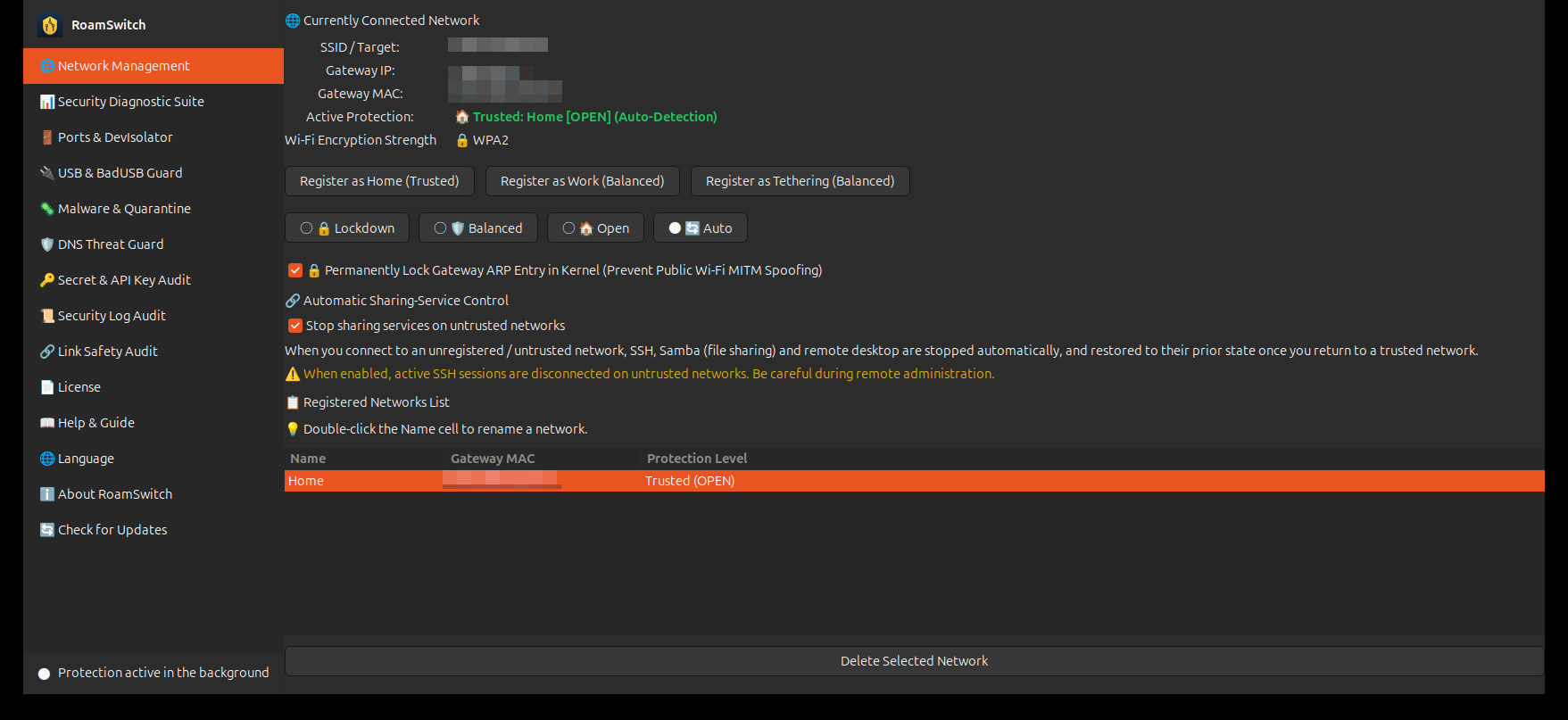Register network as Work (Balanced)
Viewport: 1568px width, 720px height.
[582, 181]
